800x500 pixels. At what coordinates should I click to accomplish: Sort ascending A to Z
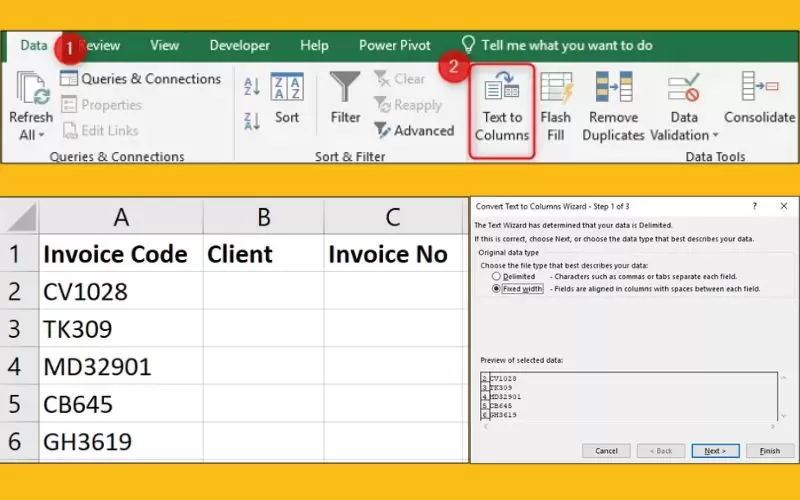[x=252, y=87]
